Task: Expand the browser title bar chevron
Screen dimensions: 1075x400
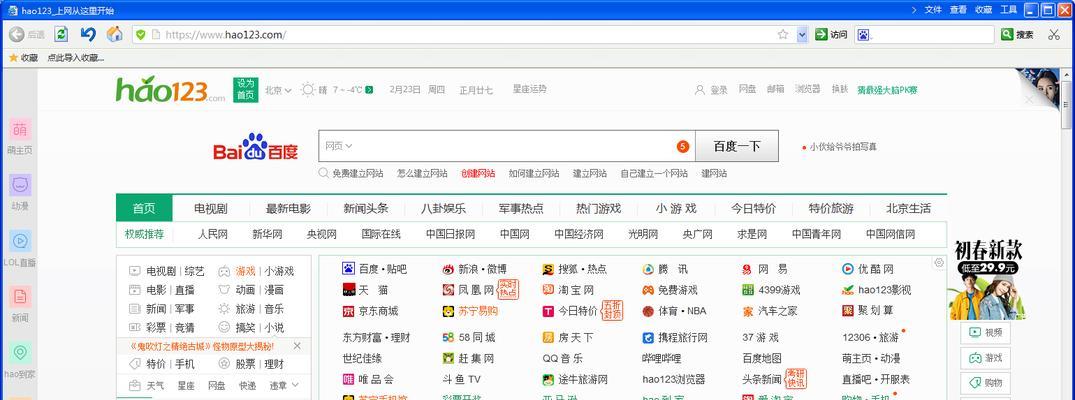Action: tap(913, 10)
